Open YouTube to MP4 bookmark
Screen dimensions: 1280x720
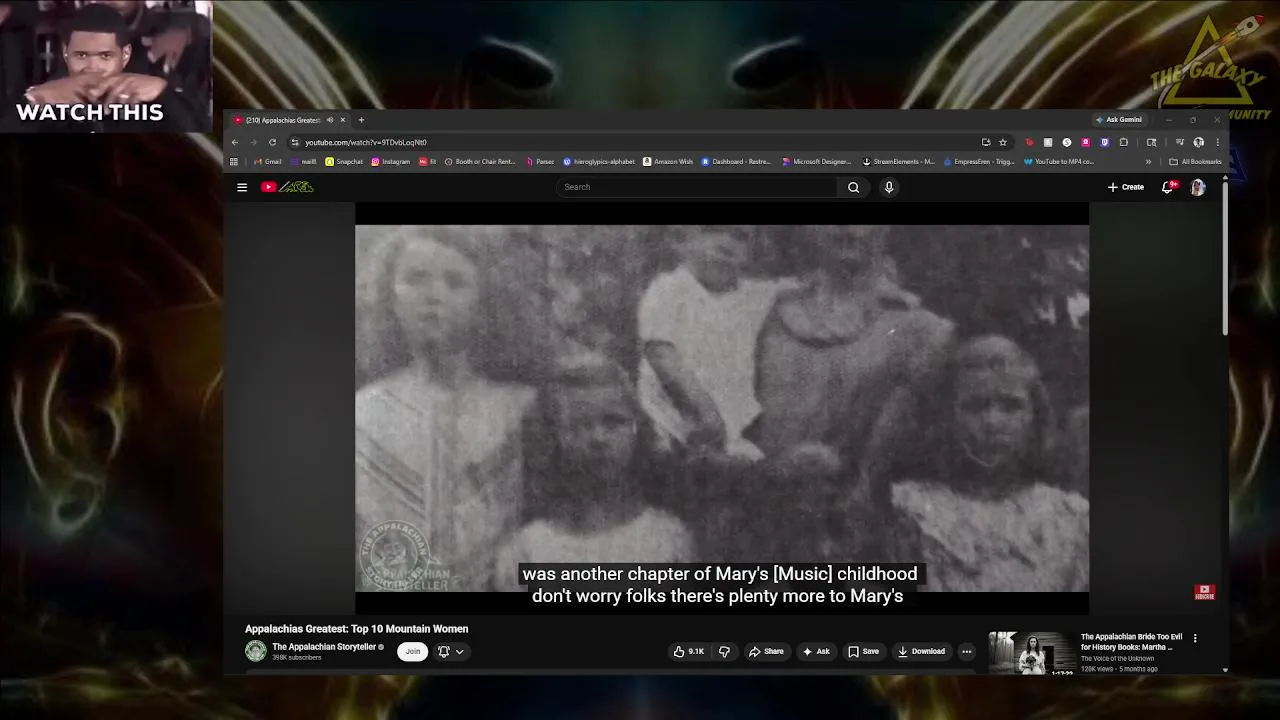(1059, 161)
